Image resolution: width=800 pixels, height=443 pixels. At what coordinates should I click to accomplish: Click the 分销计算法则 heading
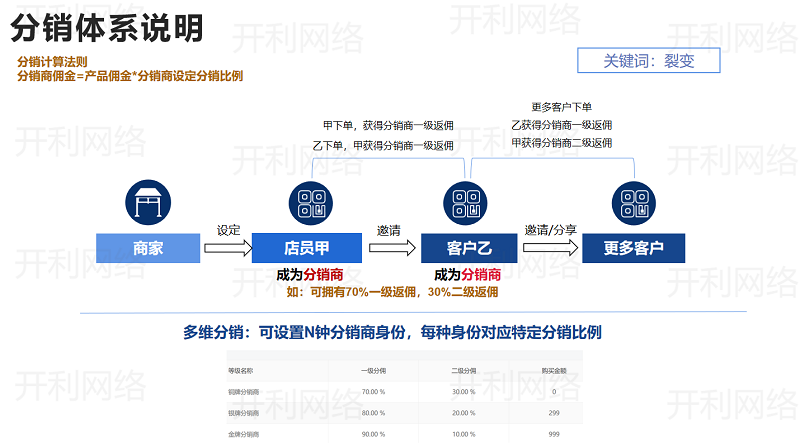(x=52, y=62)
